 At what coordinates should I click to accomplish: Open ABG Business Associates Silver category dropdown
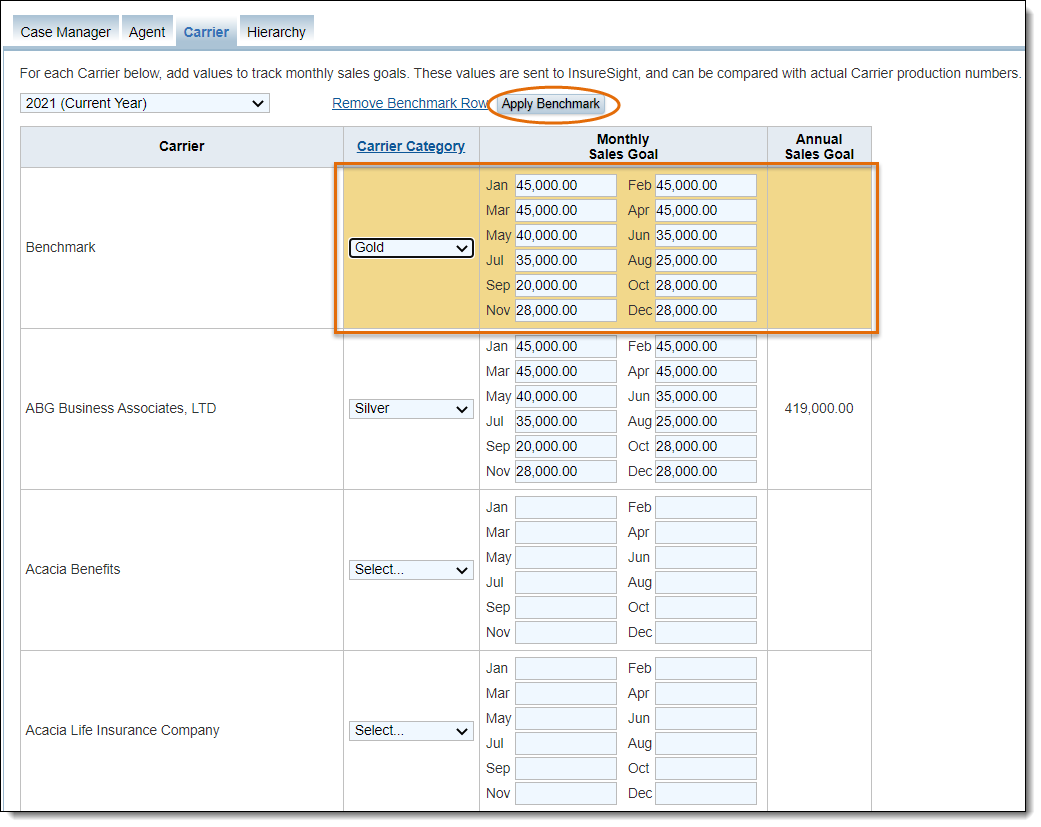pyautogui.click(x=411, y=408)
